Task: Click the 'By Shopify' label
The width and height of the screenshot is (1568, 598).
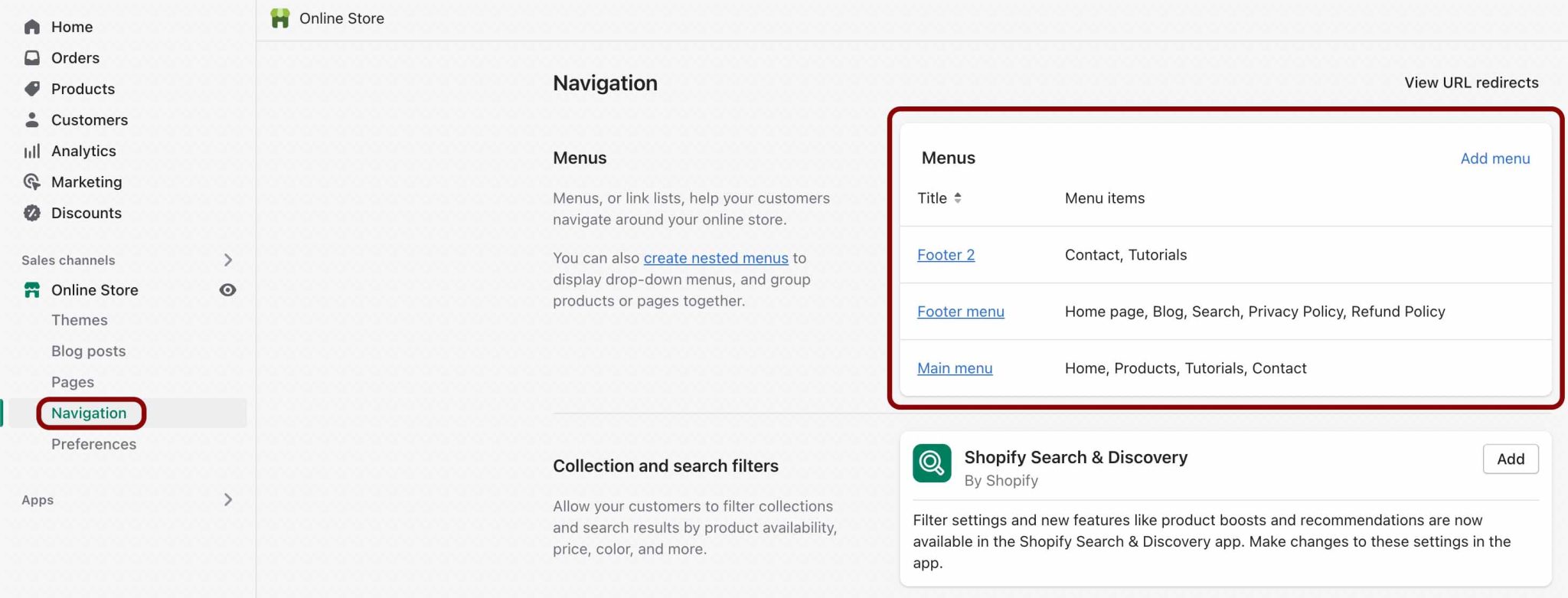Action: click(1001, 481)
